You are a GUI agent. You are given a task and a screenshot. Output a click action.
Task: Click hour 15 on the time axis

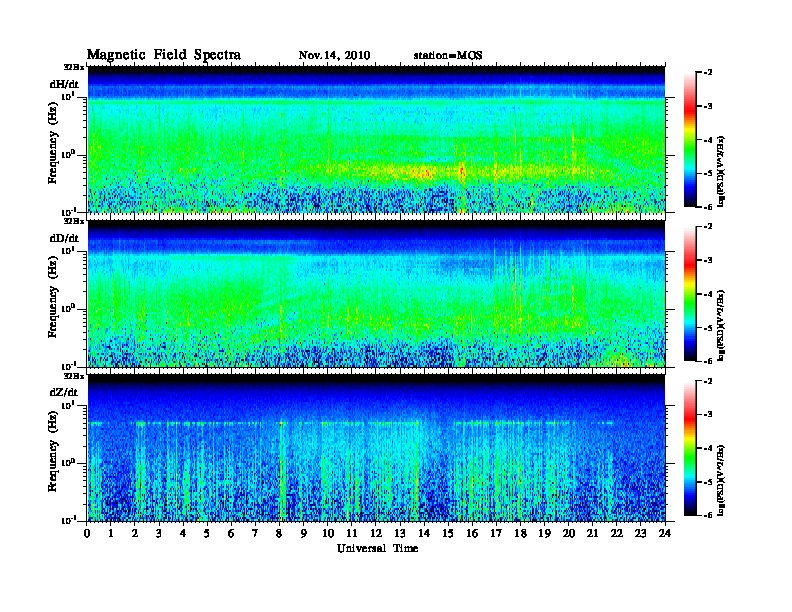(x=448, y=534)
